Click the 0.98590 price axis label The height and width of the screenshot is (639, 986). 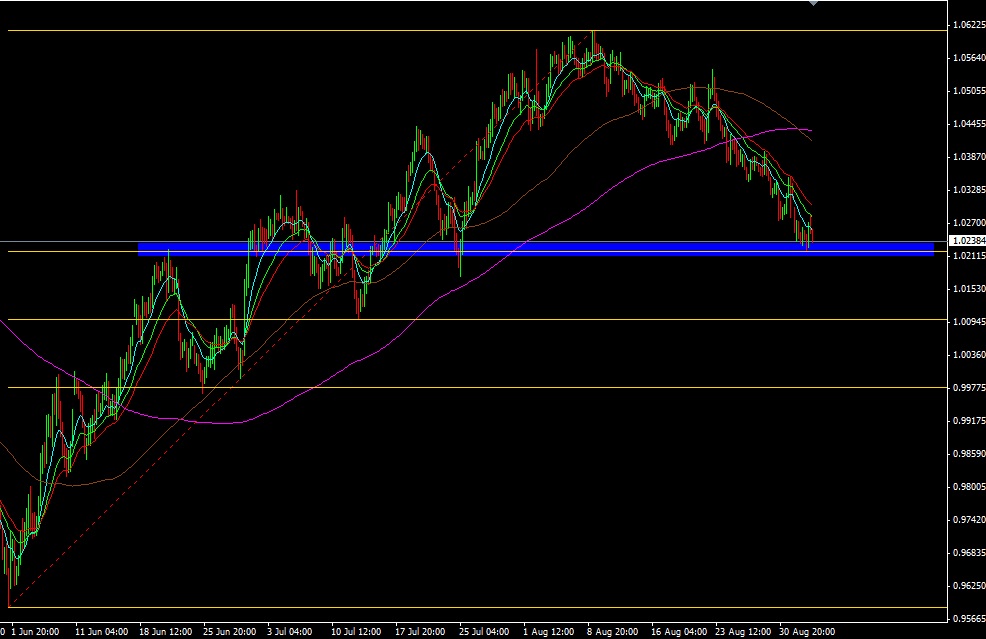point(969,453)
